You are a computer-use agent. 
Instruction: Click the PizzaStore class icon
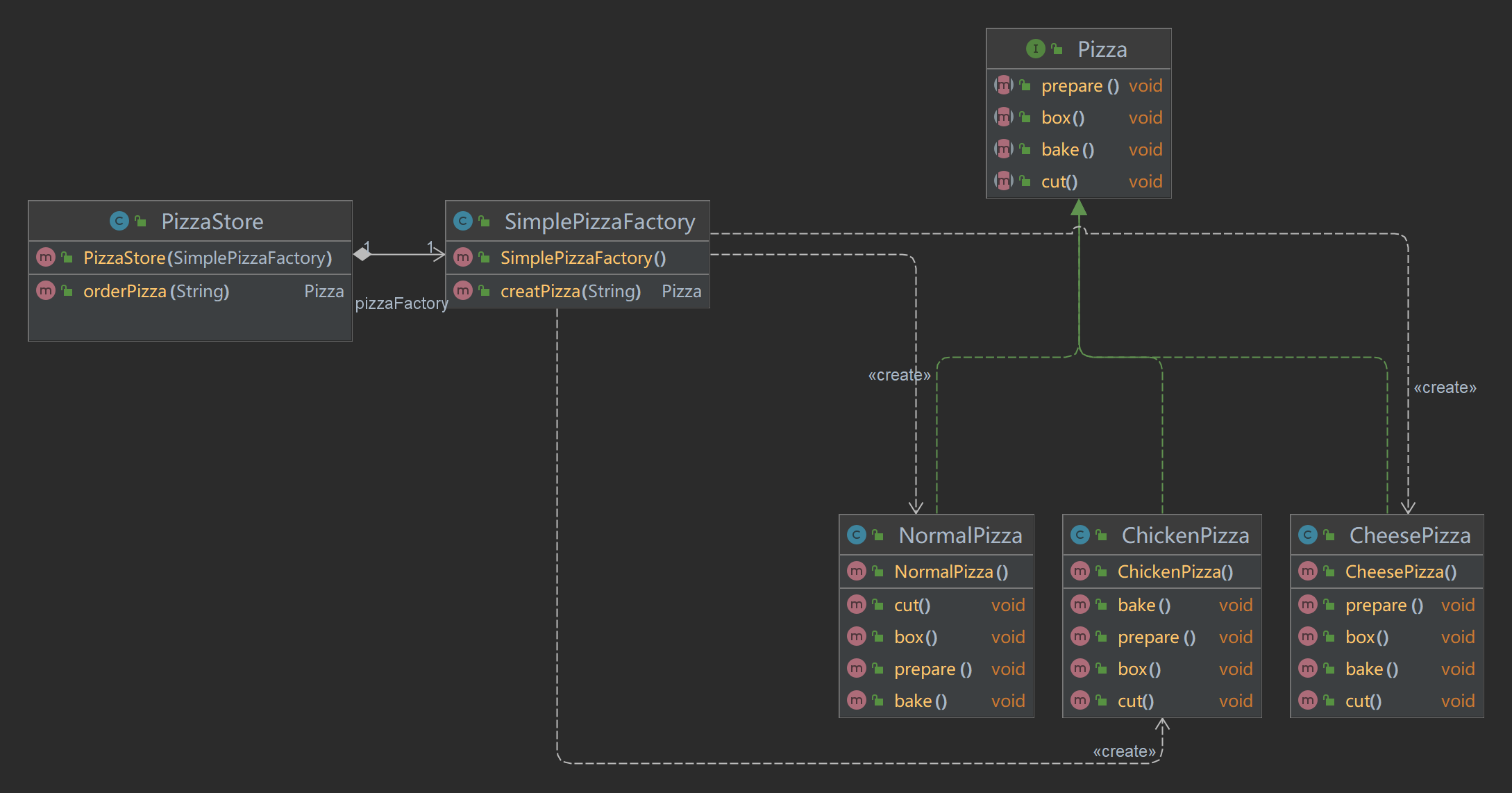tap(119, 221)
